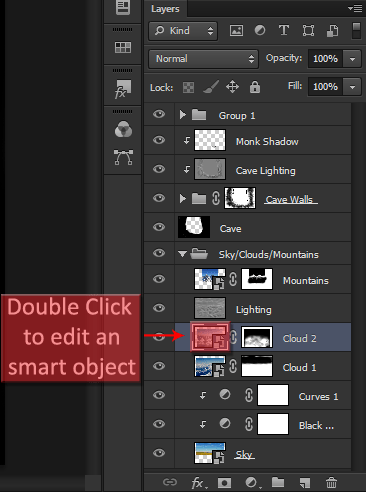Toggle visibility of Lighting layer
This screenshot has height=492, width=366.
click(159, 308)
